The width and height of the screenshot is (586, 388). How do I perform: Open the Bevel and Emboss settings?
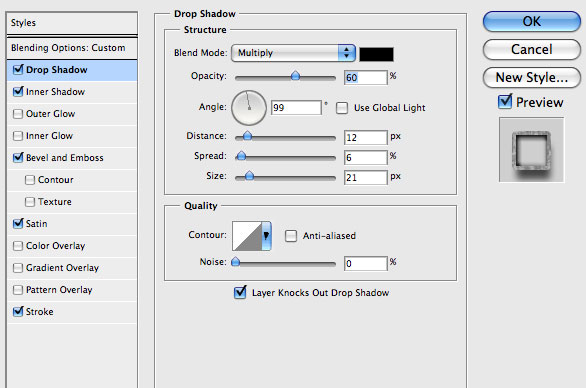click(x=65, y=158)
